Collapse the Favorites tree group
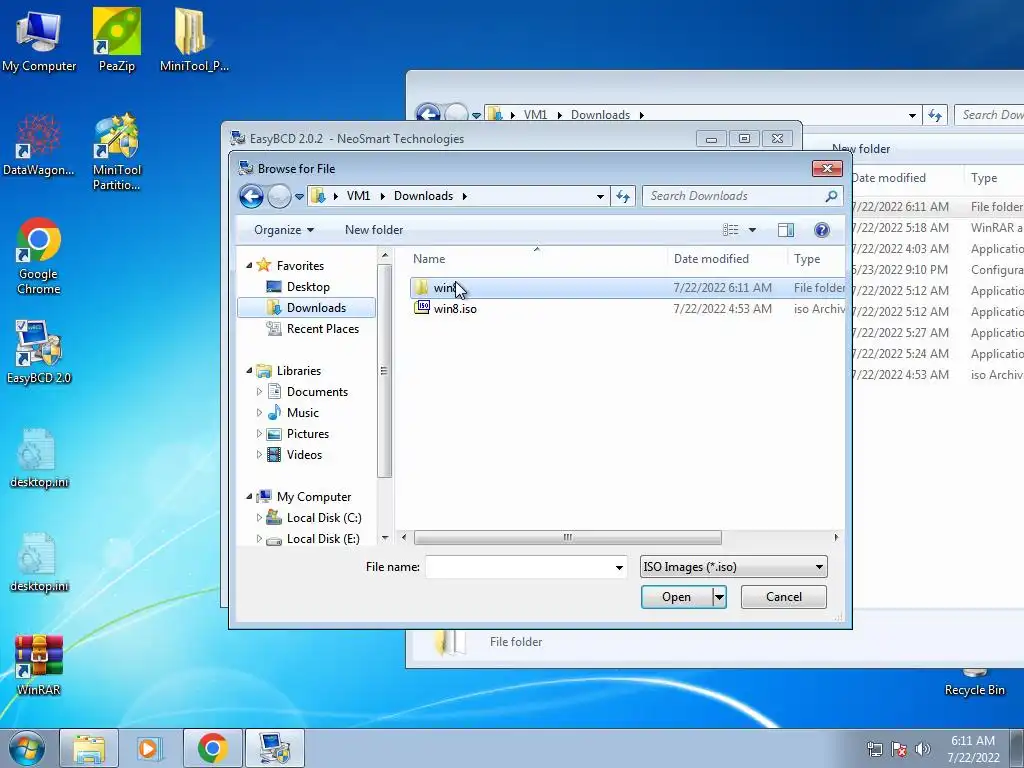Image resolution: width=1024 pixels, height=768 pixels. point(249,266)
